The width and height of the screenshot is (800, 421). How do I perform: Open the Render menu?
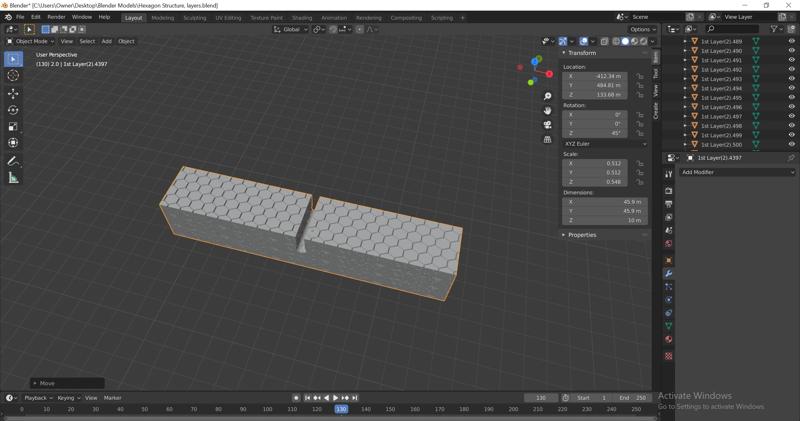[x=56, y=17]
